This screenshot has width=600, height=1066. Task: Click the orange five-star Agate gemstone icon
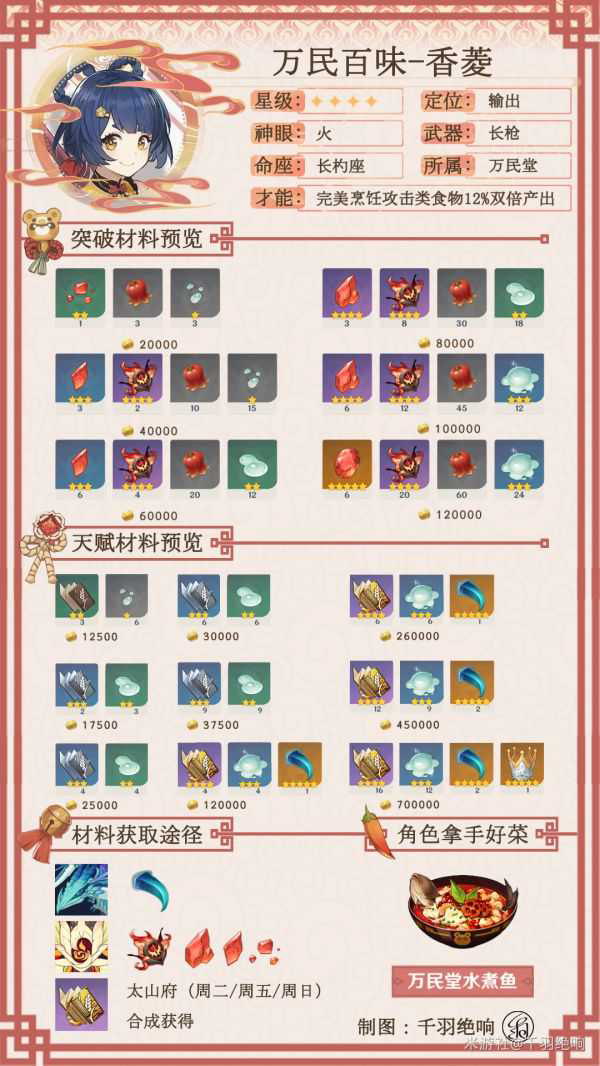coord(347,464)
